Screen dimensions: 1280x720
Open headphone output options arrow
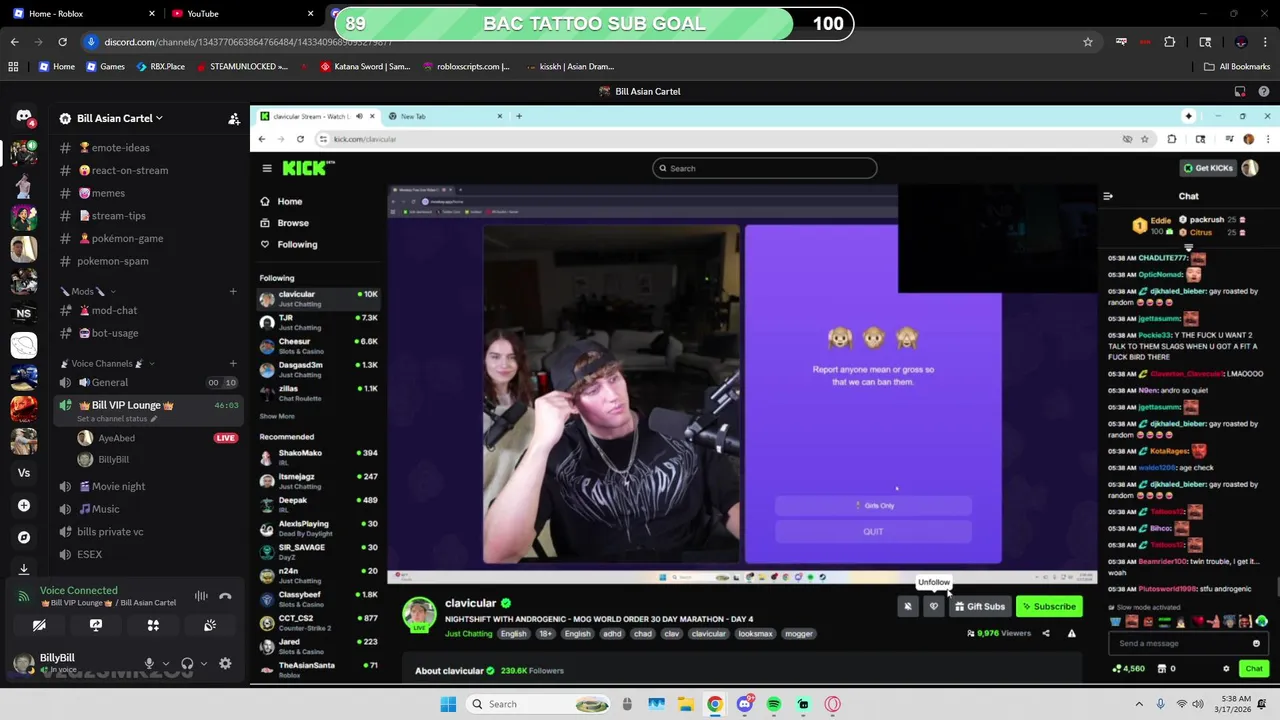[x=203, y=663]
